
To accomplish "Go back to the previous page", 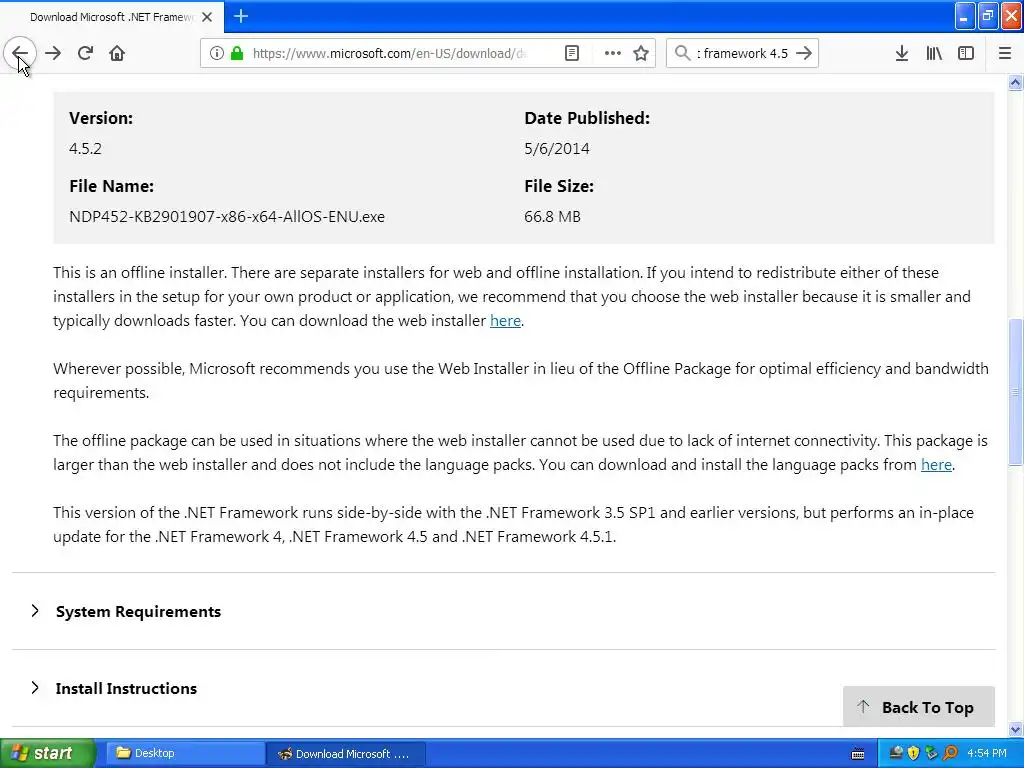I will click(20, 54).
